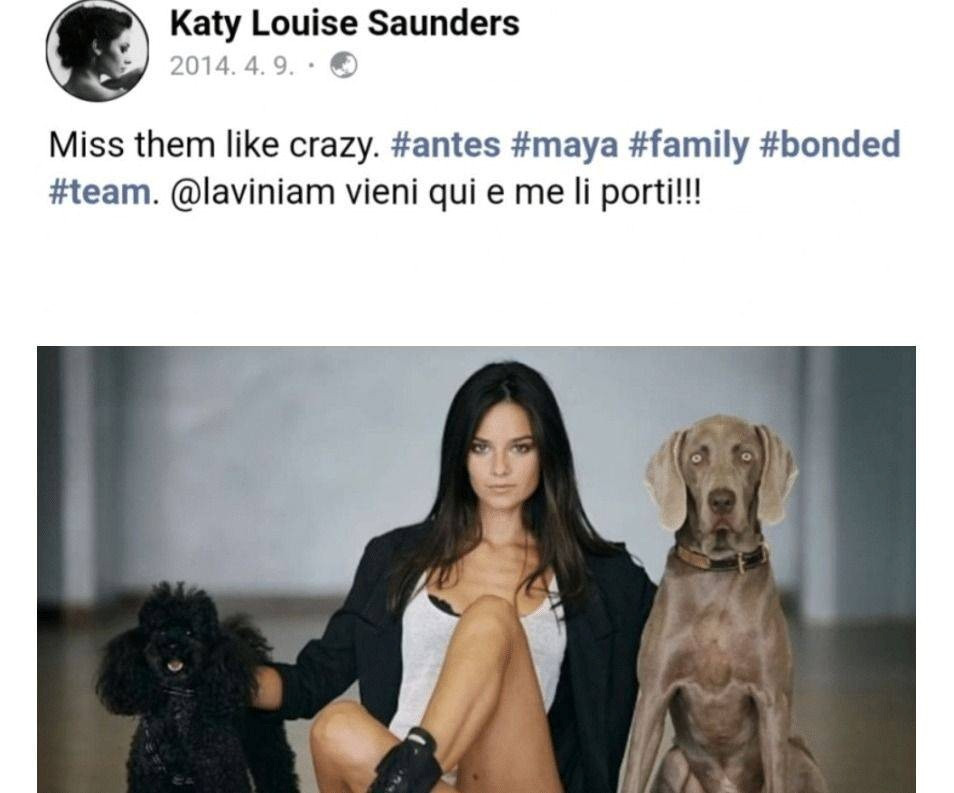Screen dimensions: 954x793
Task: Click the dot separator after the date
Action: pyautogui.click(x=312, y=66)
